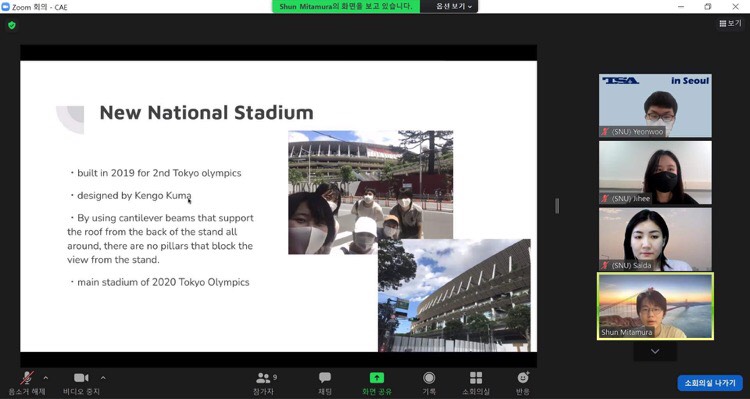The image size is (750, 399).
Task: Open reactions smiley icon
Action: point(523,377)
